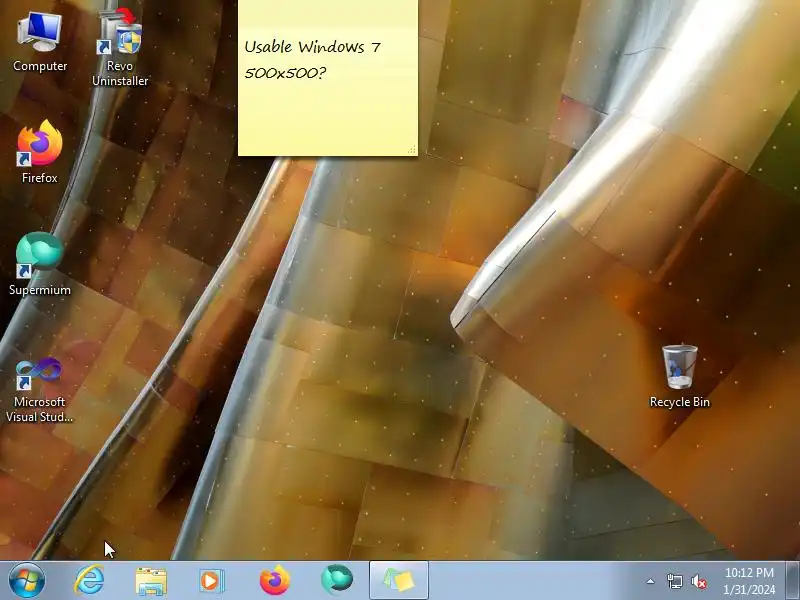Launch Firefox from the taskbar

click(x=274, y=581)
